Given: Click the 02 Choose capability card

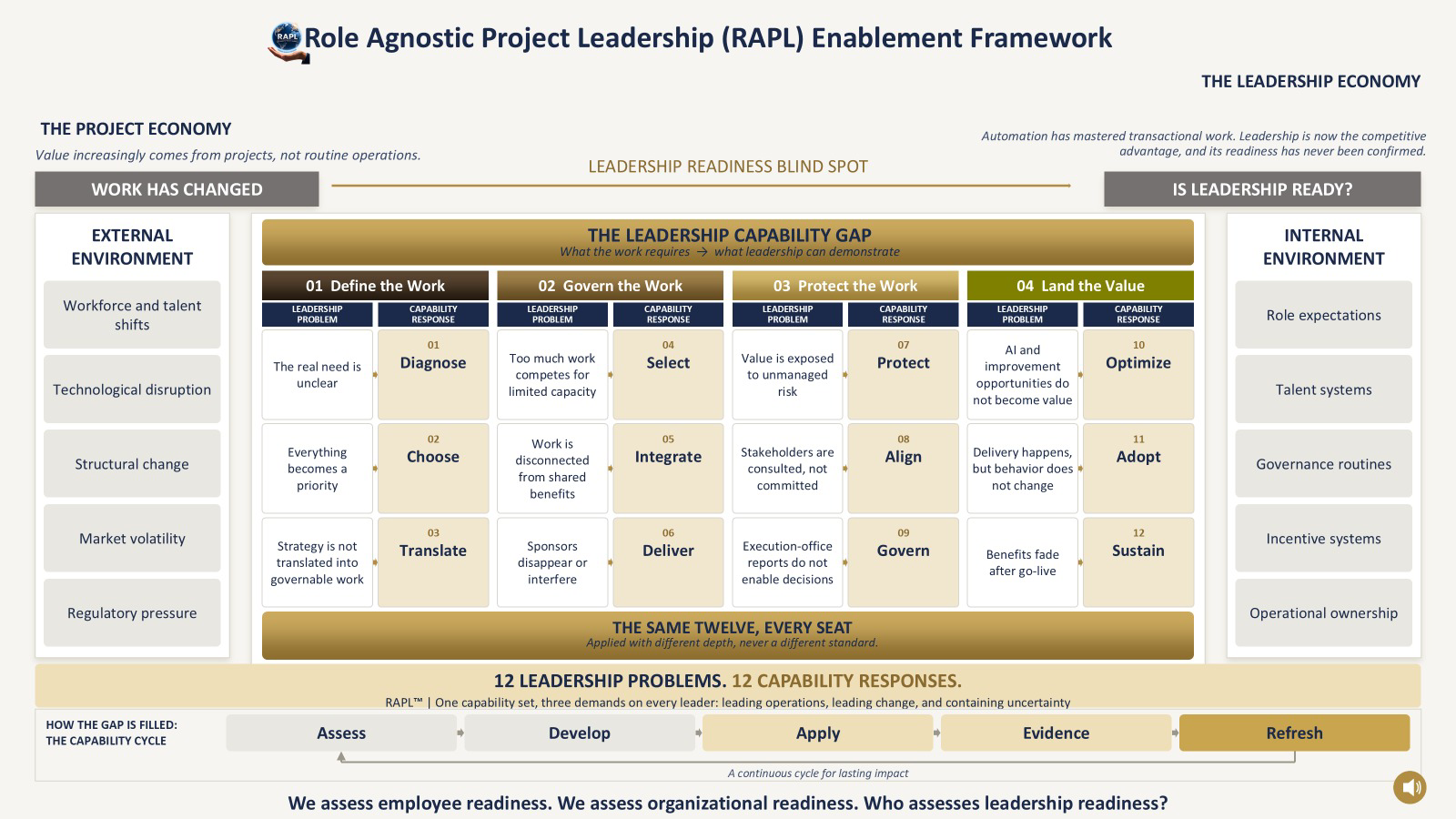Looking at the screenshot, I should pos(433,469).
